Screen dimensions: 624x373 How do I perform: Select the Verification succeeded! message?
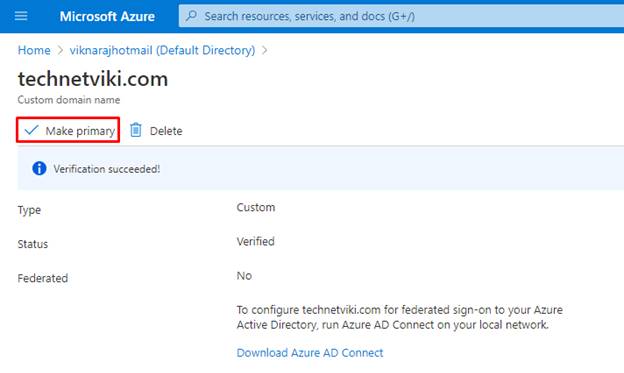(107, 169)
